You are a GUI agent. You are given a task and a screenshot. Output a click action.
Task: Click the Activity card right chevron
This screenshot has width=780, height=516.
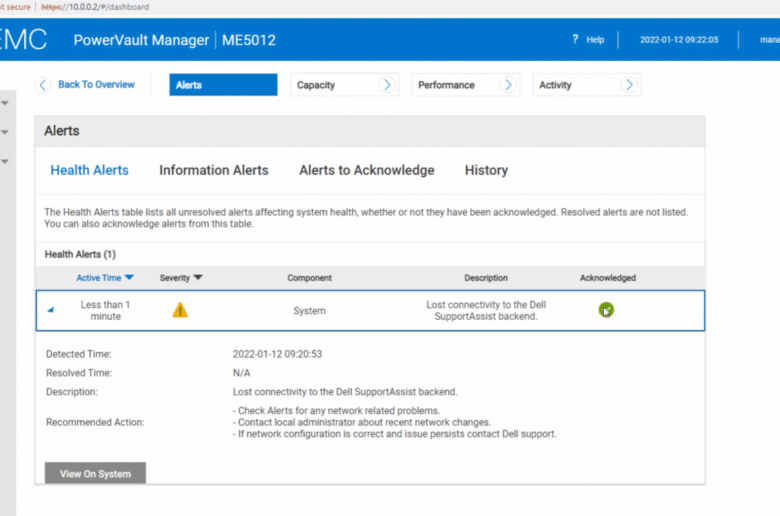pos(629,85)
